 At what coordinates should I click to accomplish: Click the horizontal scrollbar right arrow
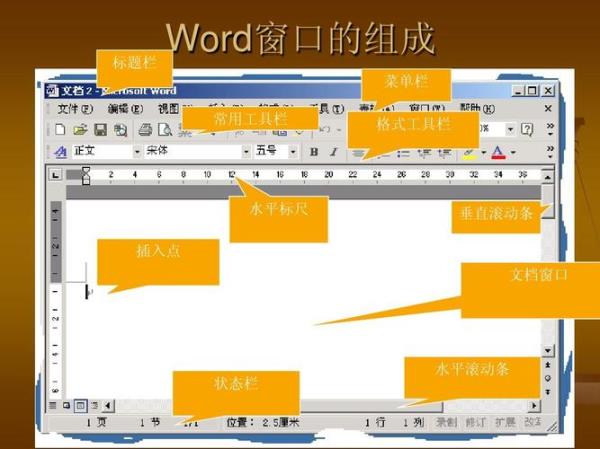point(534,405)
